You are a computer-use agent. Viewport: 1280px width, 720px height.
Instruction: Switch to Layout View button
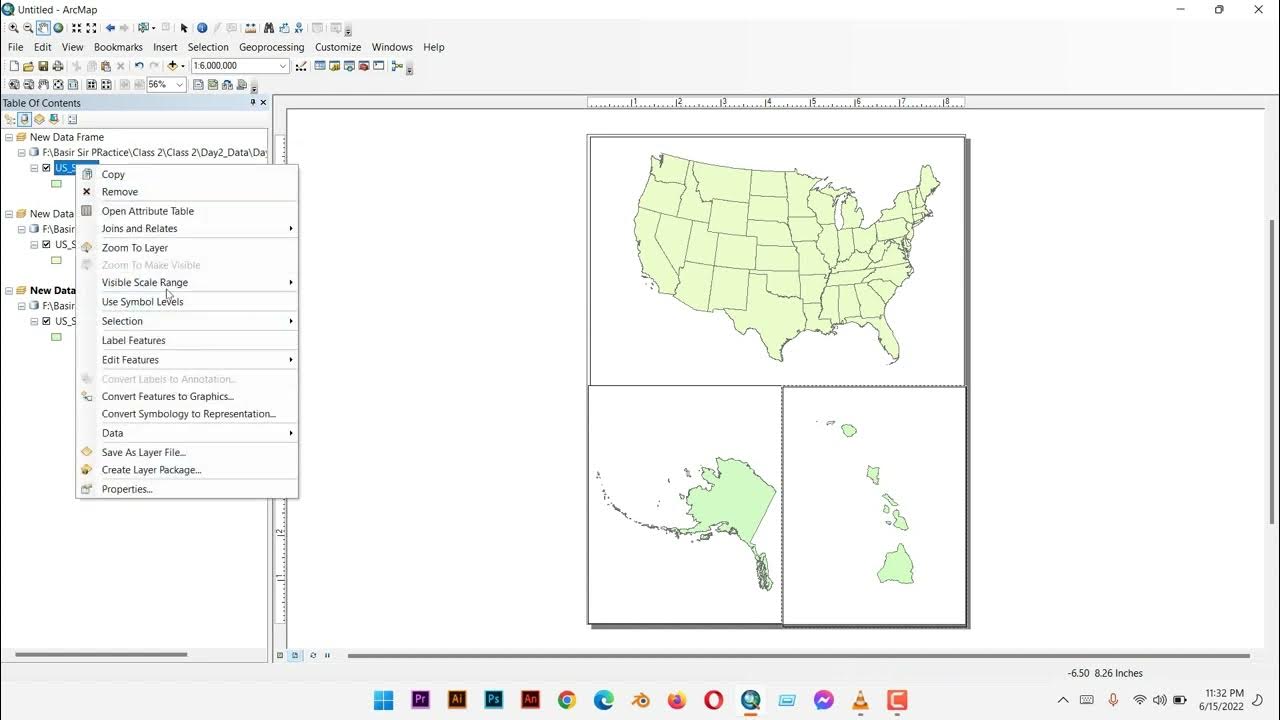coord(295,655)
